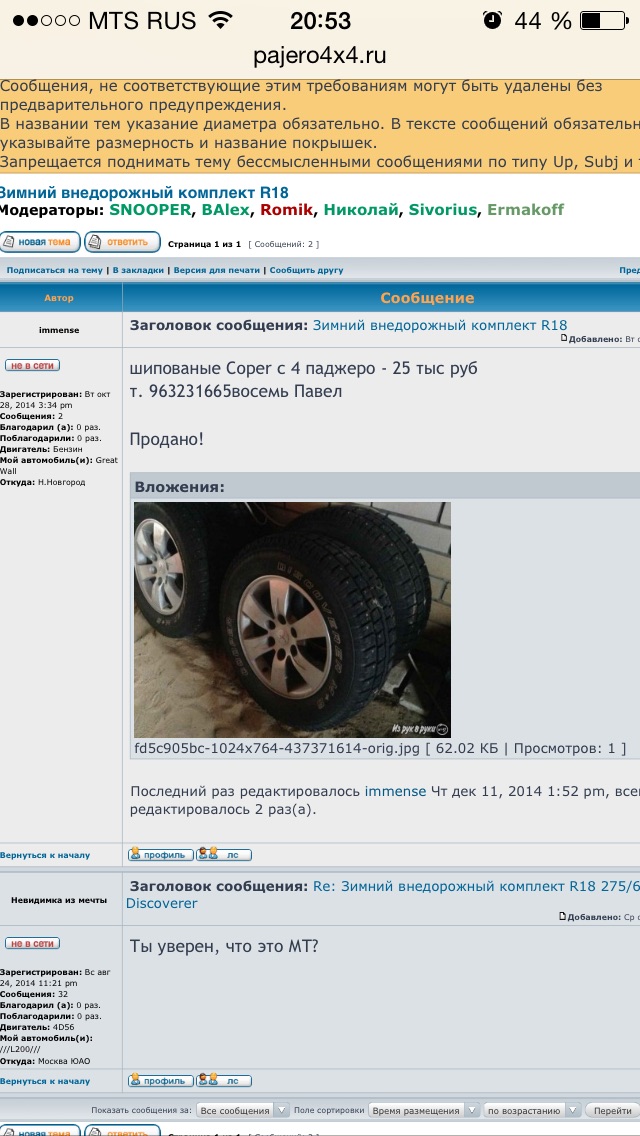Screen dimensions: 640x1136
Task: Send private message to Невидимка из мечты
Action: pyautogui.click(x=224, y=1081)
